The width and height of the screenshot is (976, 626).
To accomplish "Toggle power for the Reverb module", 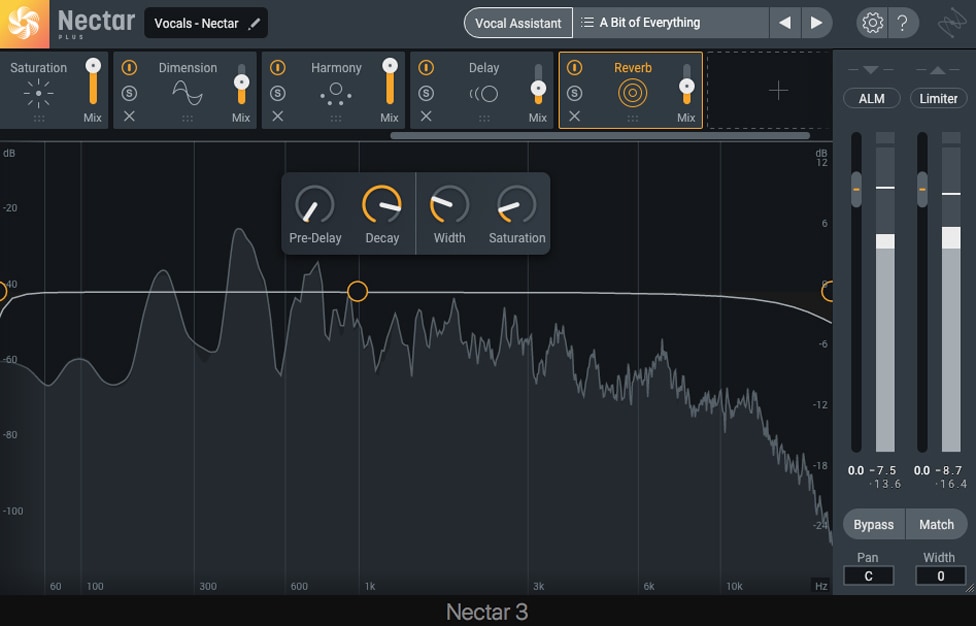I will point(575,67).
